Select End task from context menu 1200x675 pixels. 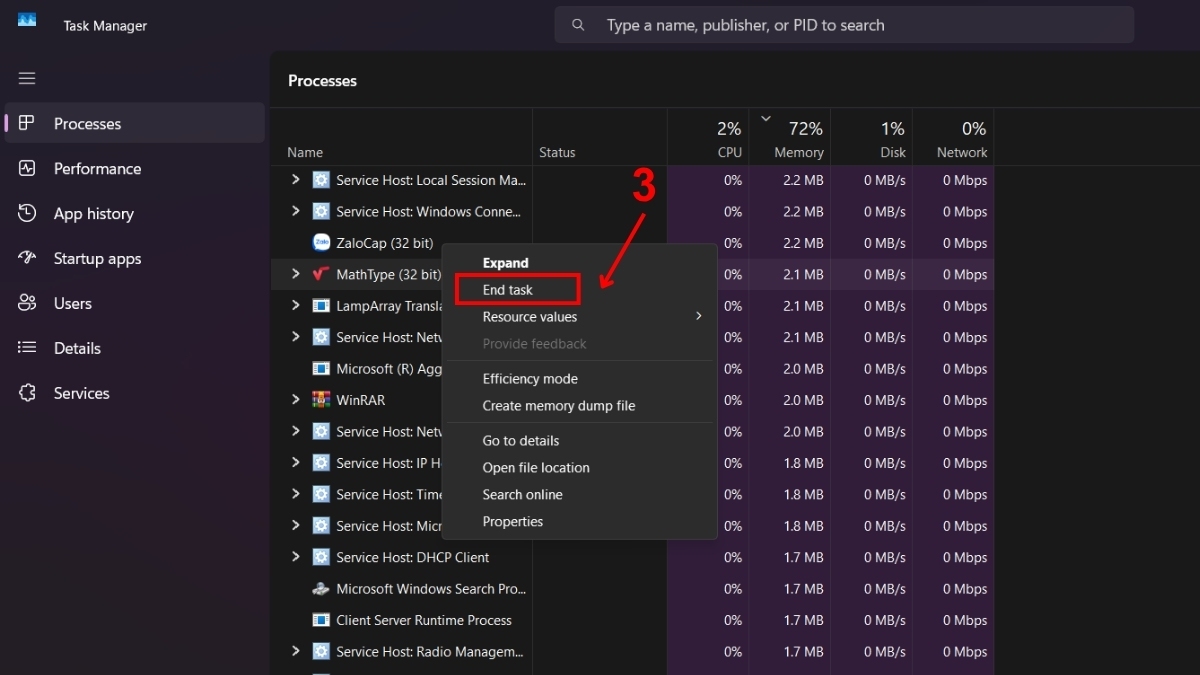coord(579,290)
